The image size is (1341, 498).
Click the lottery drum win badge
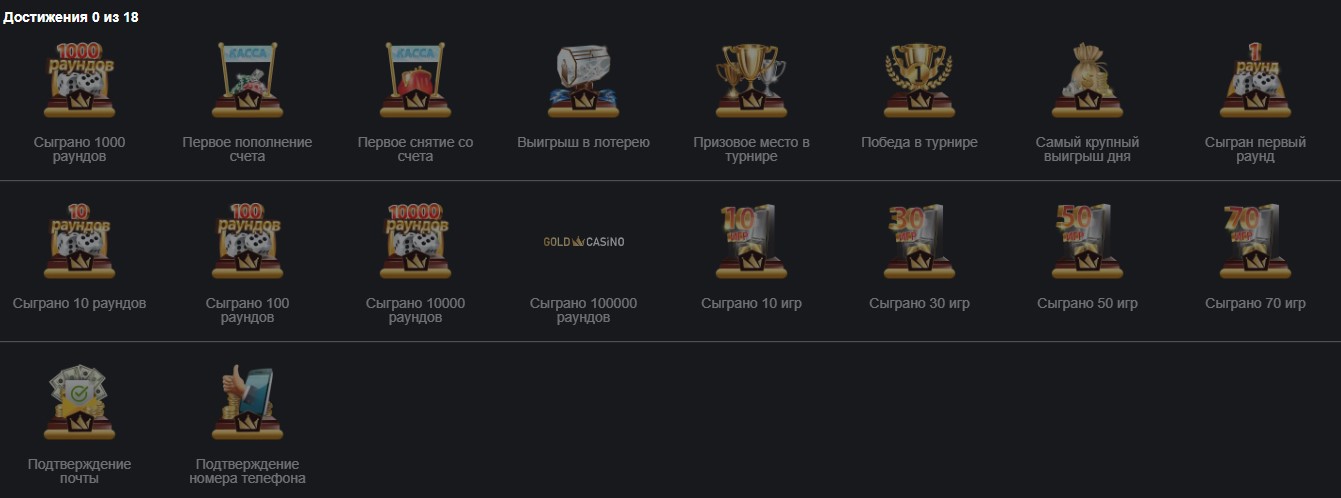(x=583, y=80)
